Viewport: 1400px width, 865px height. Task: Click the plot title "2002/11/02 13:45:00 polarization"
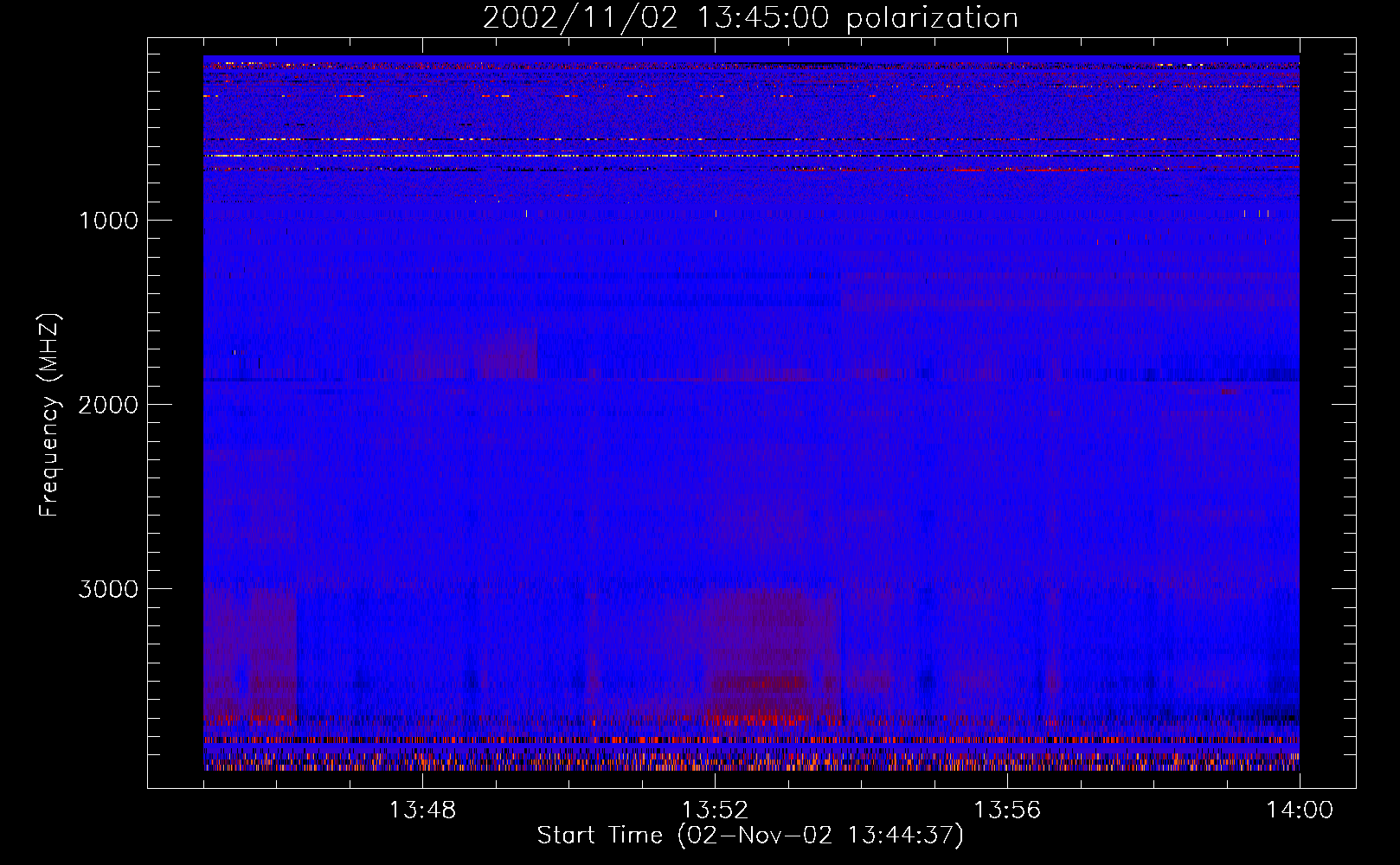[x=750, y=18]
